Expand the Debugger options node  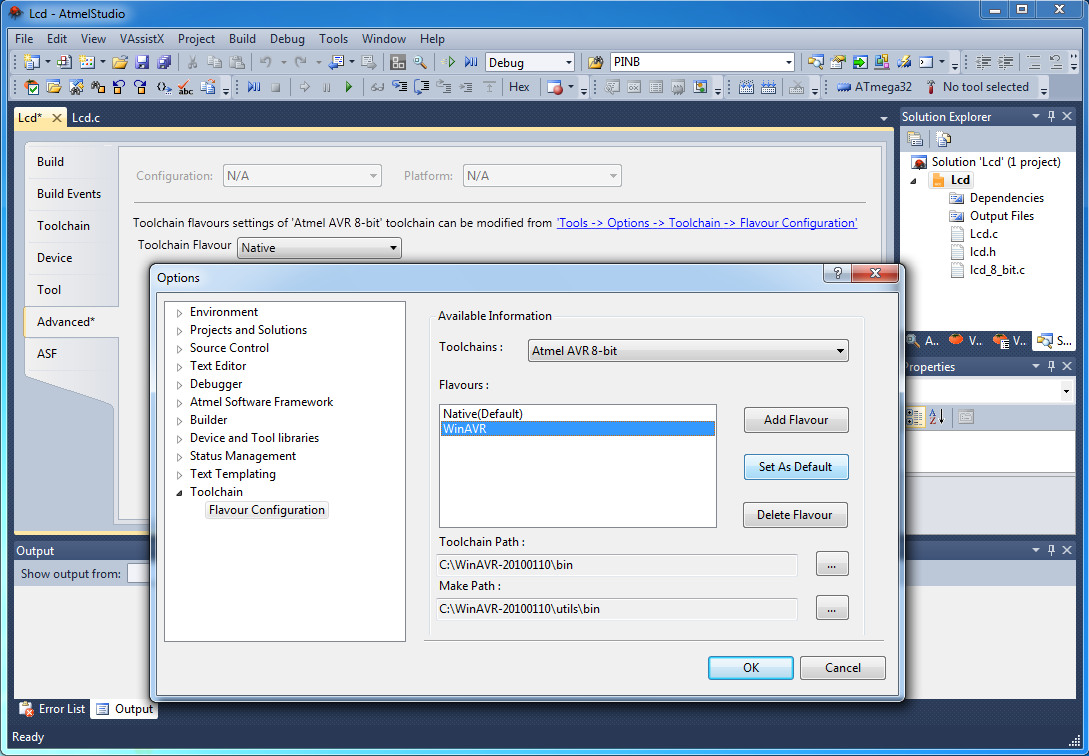pyautogui.click(x=180, y=385)
